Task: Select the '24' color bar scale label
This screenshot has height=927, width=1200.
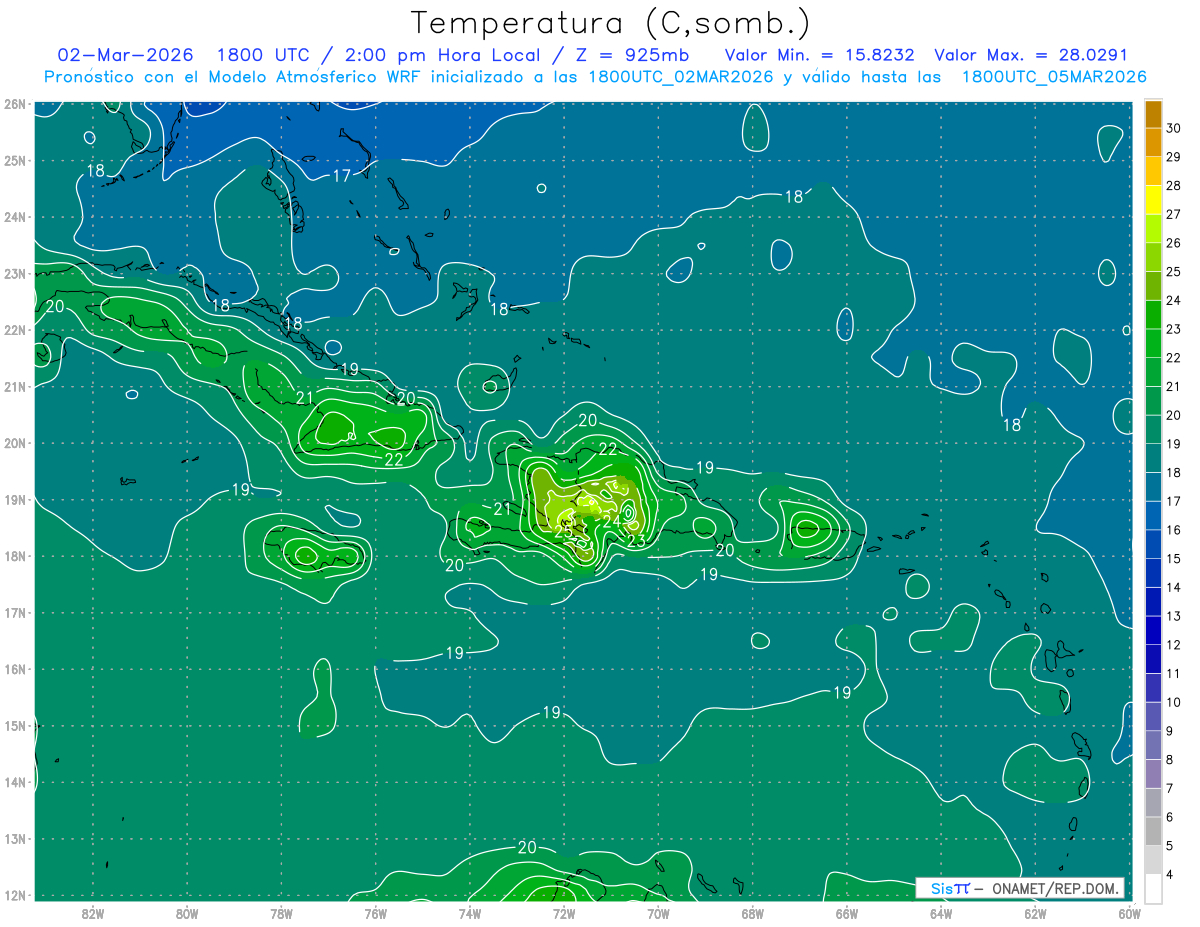Action: pyautogui.click(x=1174, y=300)
